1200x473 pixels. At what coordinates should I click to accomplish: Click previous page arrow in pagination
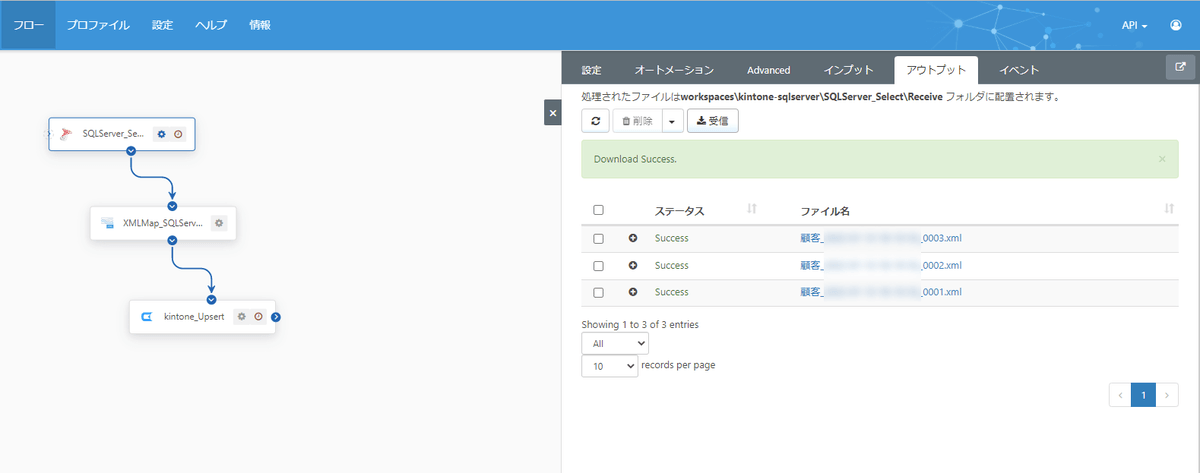1120,395
